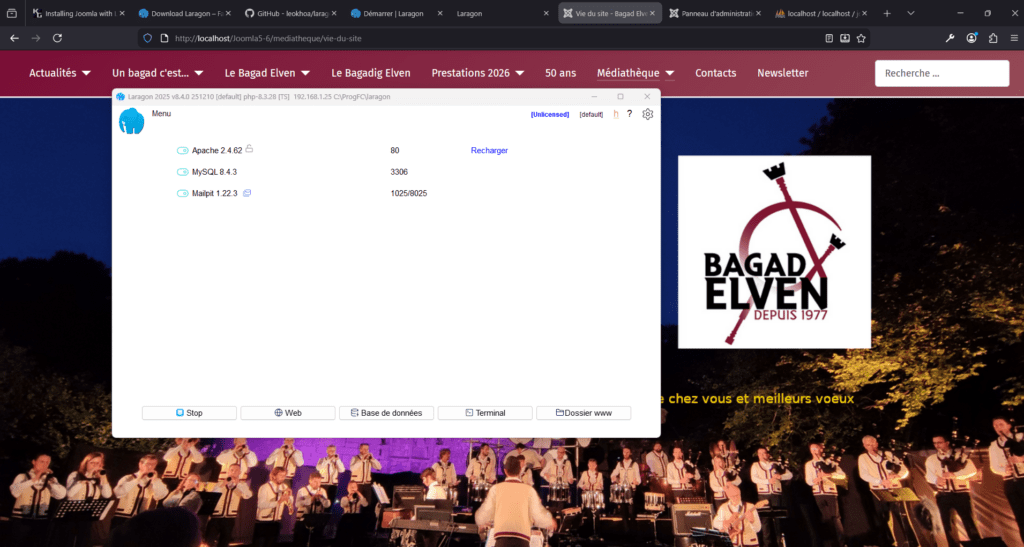Open a new browser tab

(887, 13)
